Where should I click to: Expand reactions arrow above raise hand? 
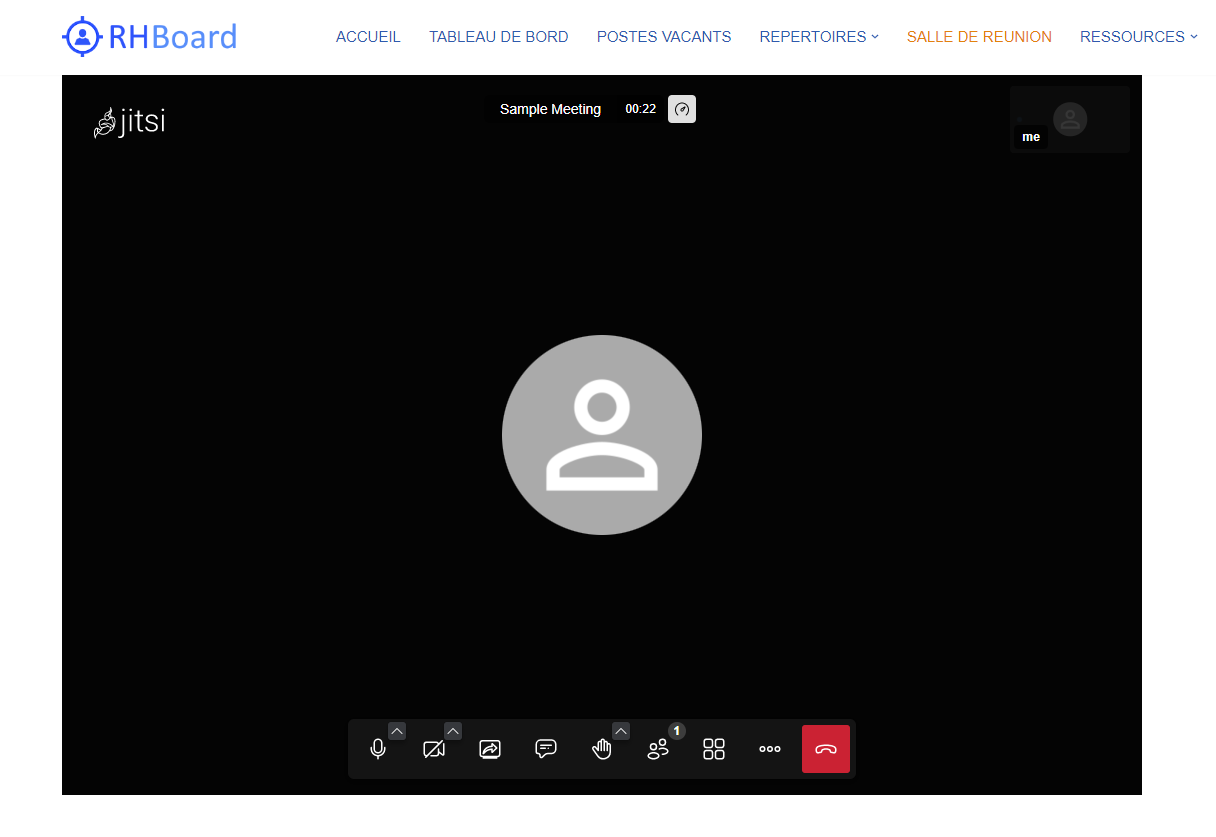click(x=621, y=731)
